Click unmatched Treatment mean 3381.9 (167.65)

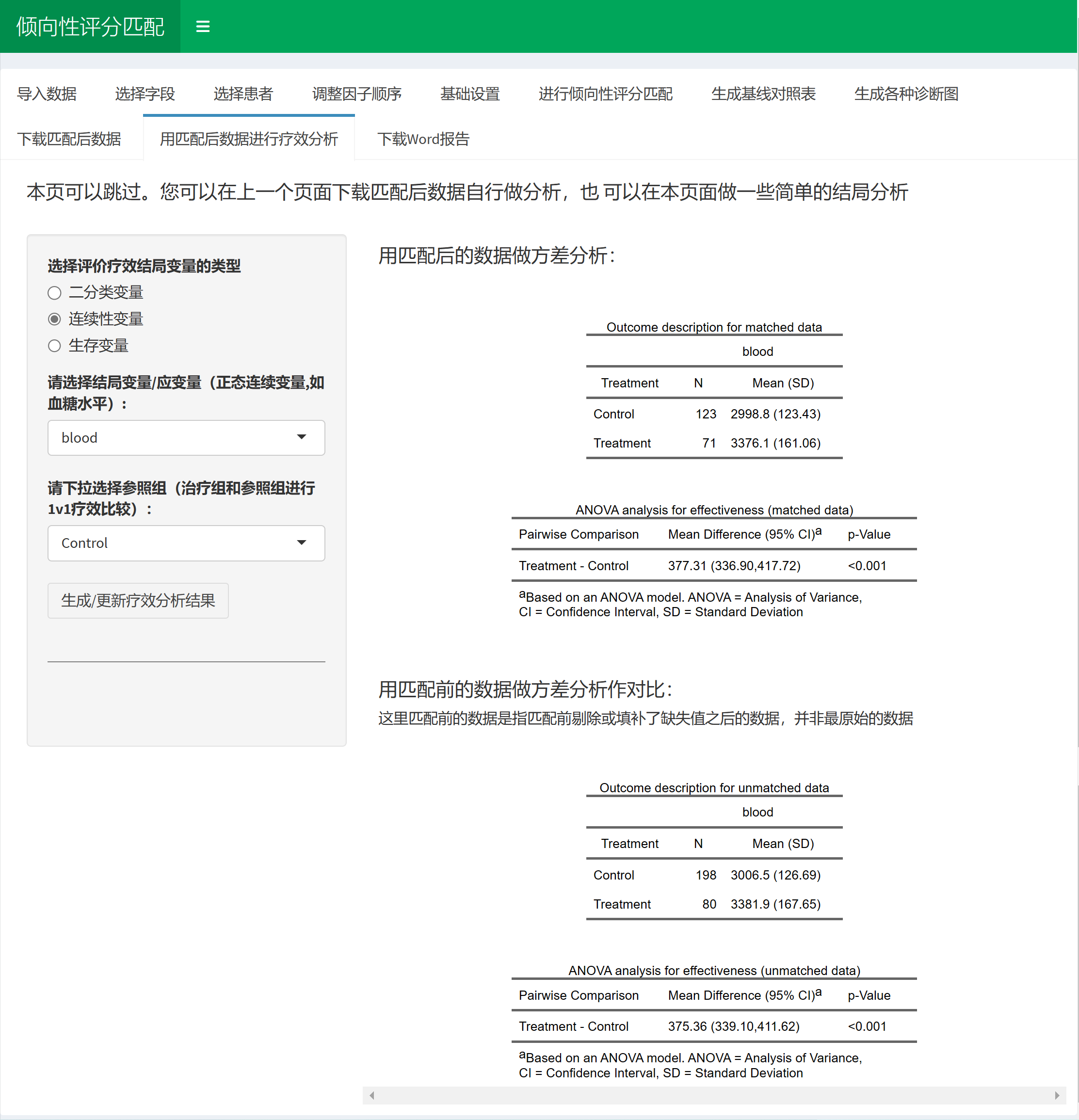pyautogui.click(x=775, y=904)
